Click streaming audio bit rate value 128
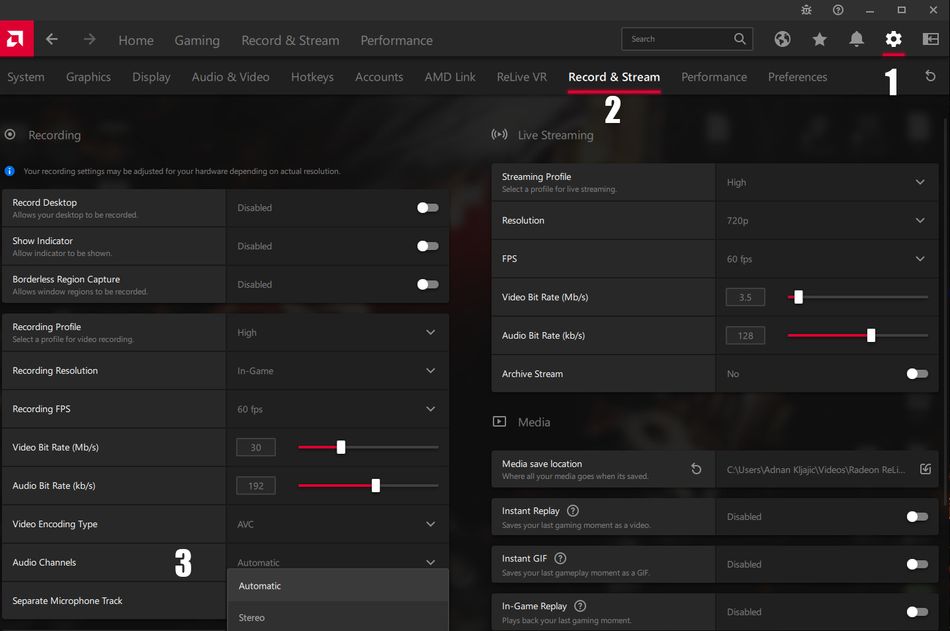 pos(745,335)
